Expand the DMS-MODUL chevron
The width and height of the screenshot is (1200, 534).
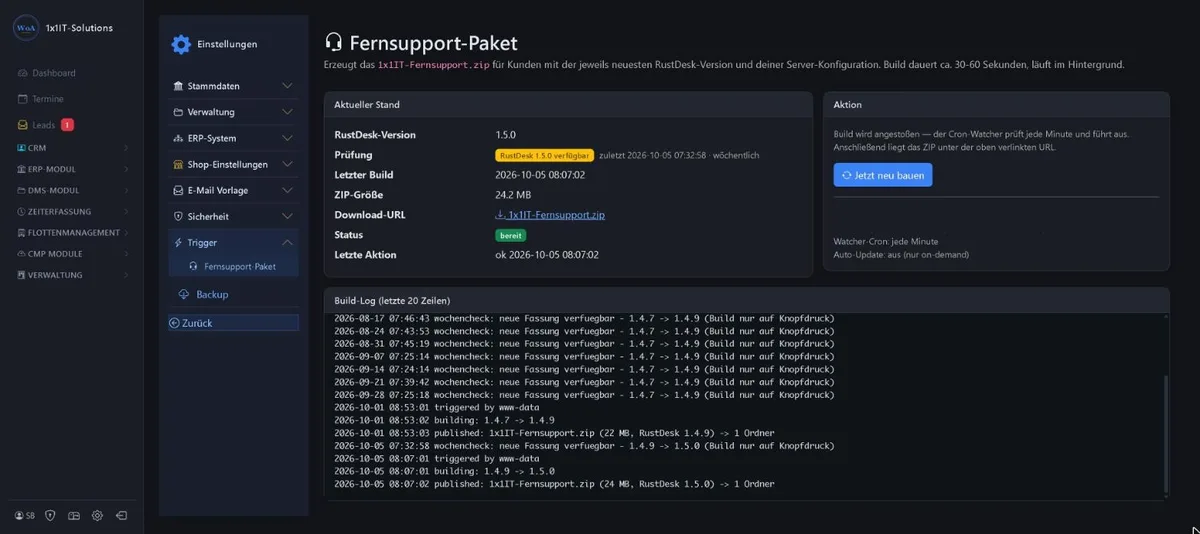(126, 190)
